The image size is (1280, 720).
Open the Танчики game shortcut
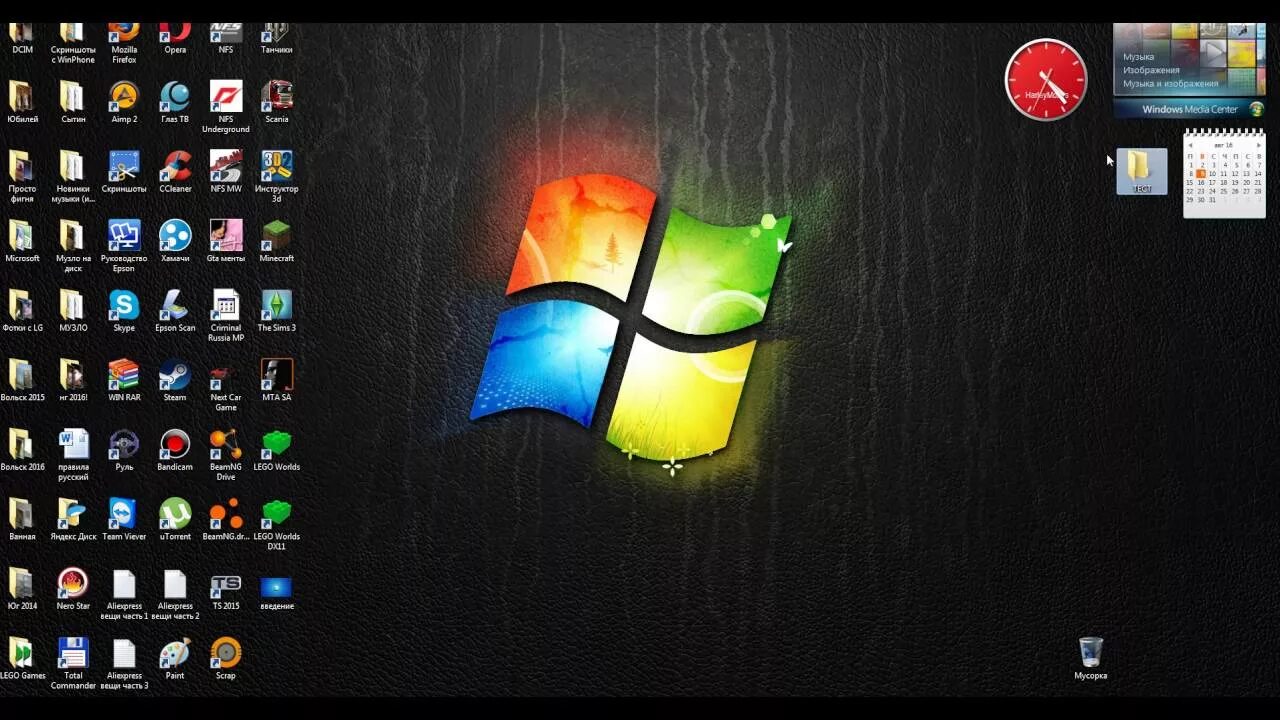[276, 39]
